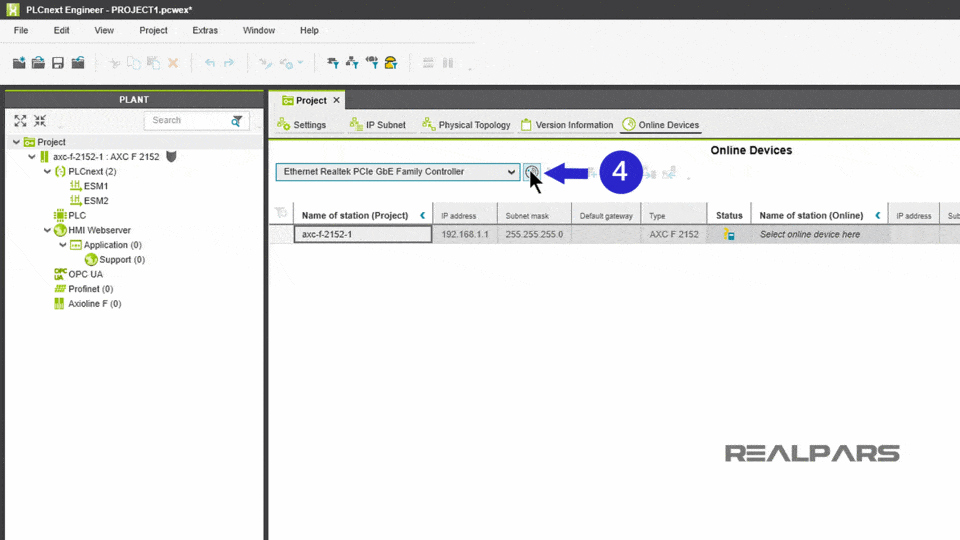Select Profinet (0) in the tree
960x540 pixels.
[84, 289]
